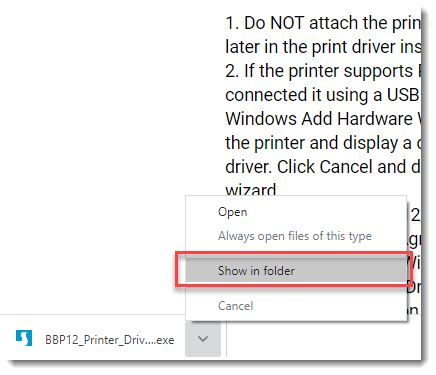Click the word 'USB' in the instructions

point(403,95)
